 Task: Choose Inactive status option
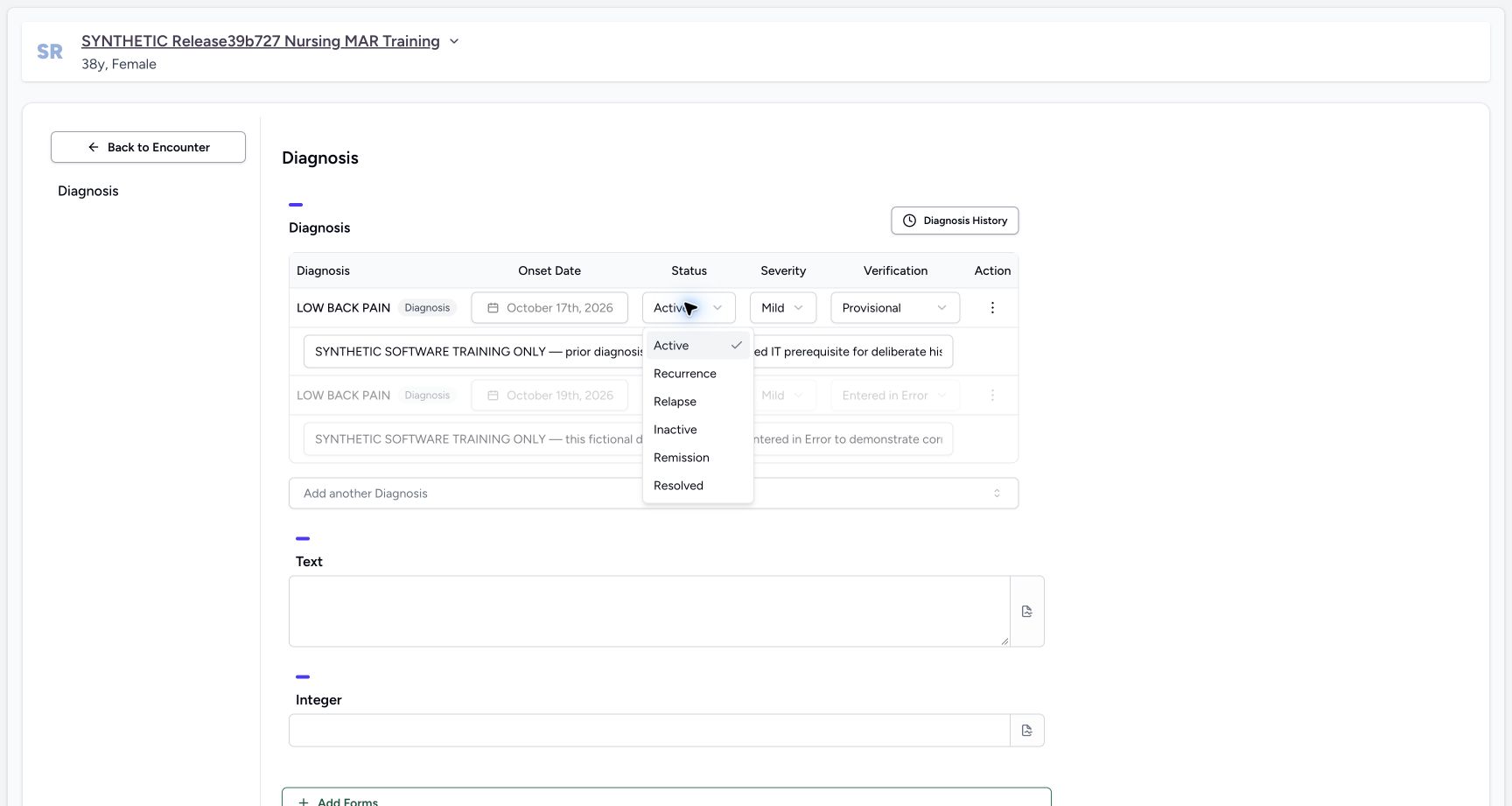click(x=697, y=430)
